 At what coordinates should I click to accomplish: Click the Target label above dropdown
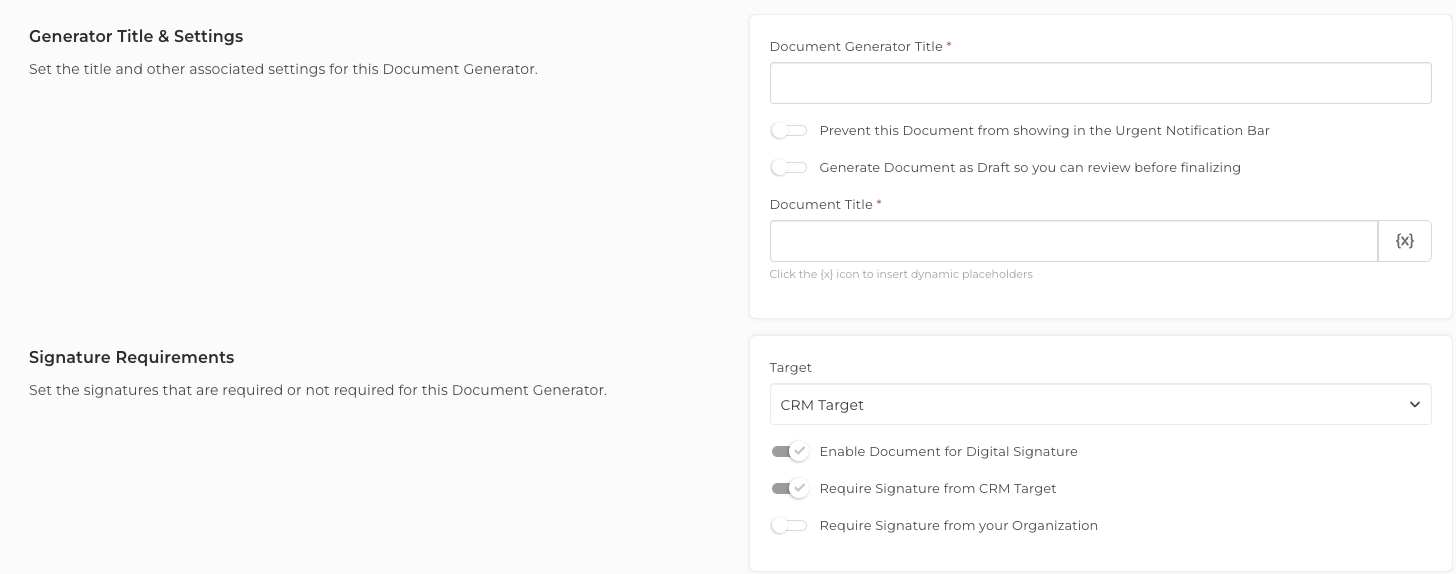791,368
